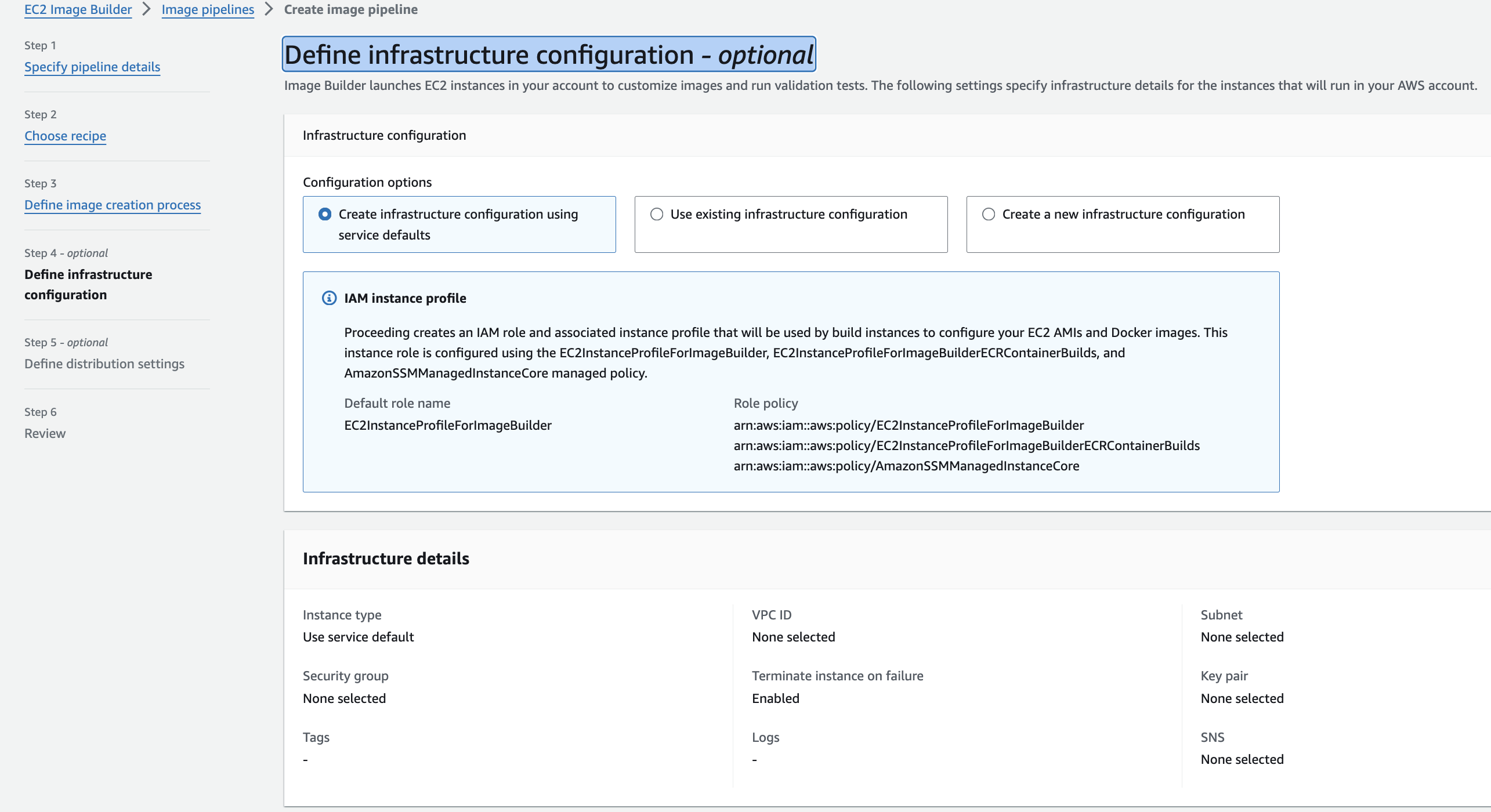
Task: Click the ECRContainerBuilds policy ARN text
Action: tap(967, 445)
